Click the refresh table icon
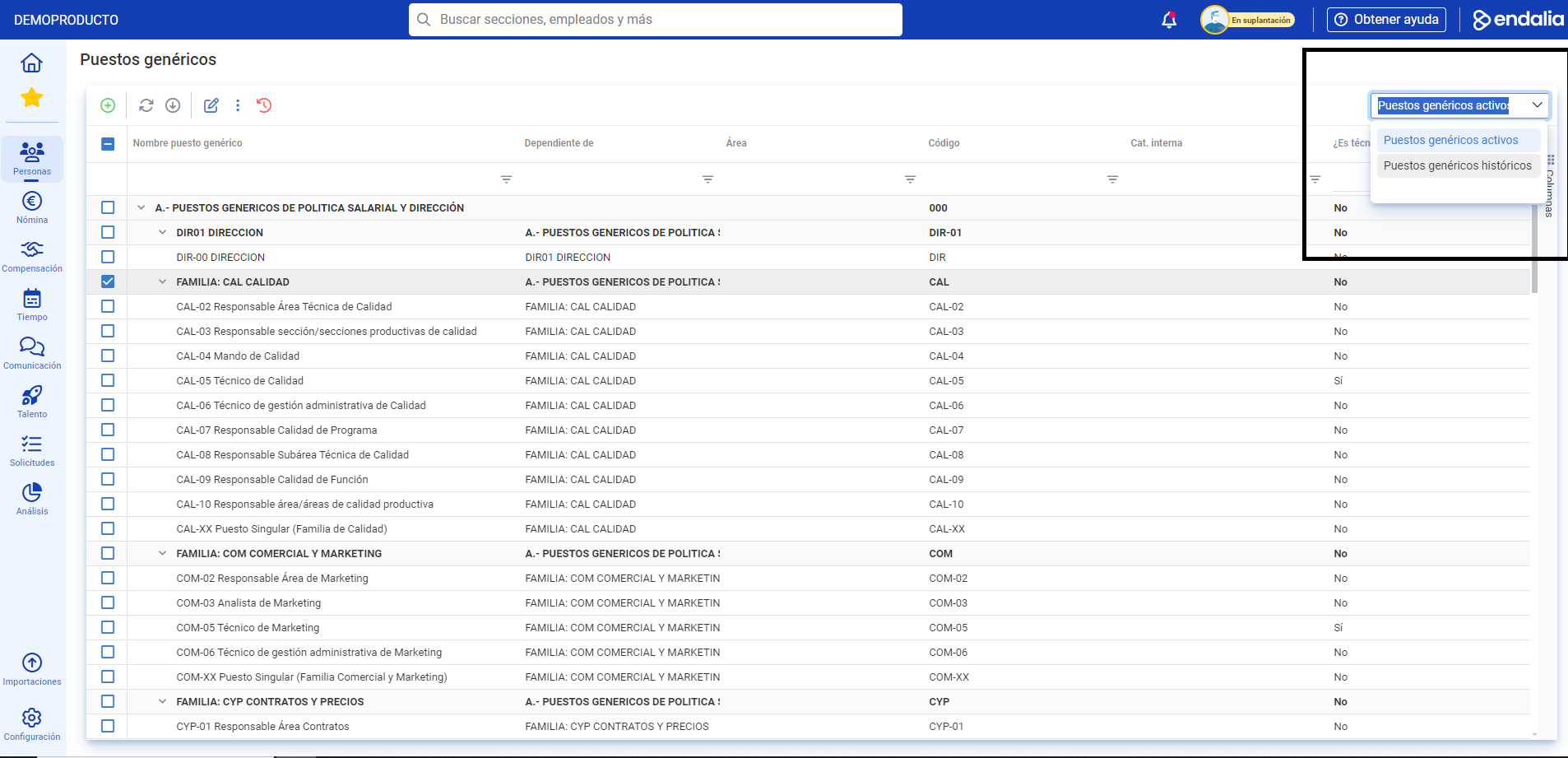This screenshot has width=1568, height=758. point(146,105)
